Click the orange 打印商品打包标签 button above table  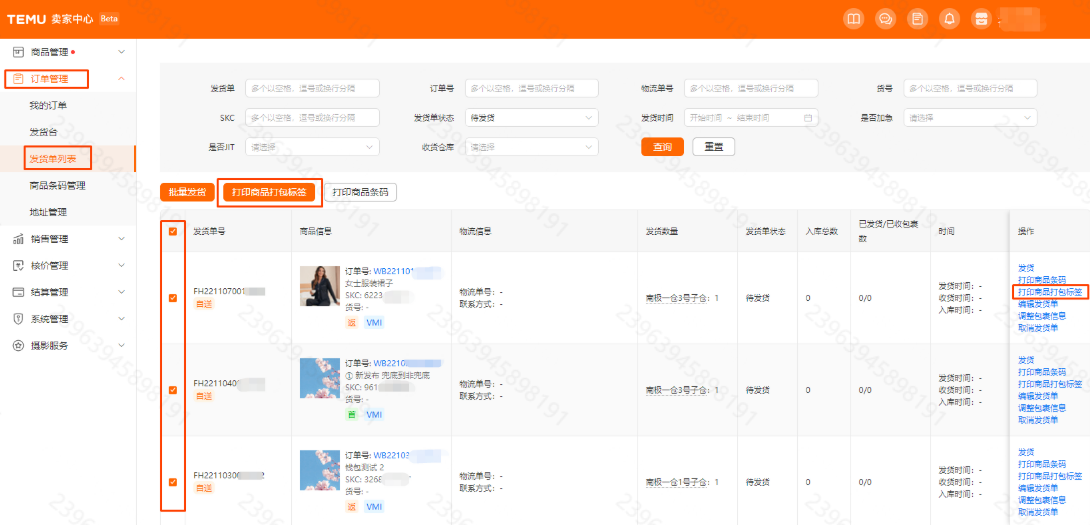tap(270, 192)
